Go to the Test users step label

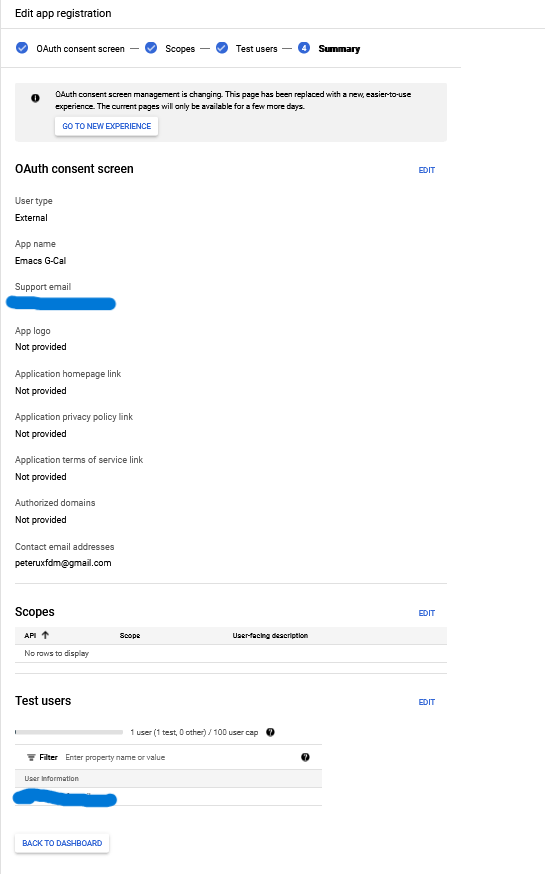click(x=256, y=48)
